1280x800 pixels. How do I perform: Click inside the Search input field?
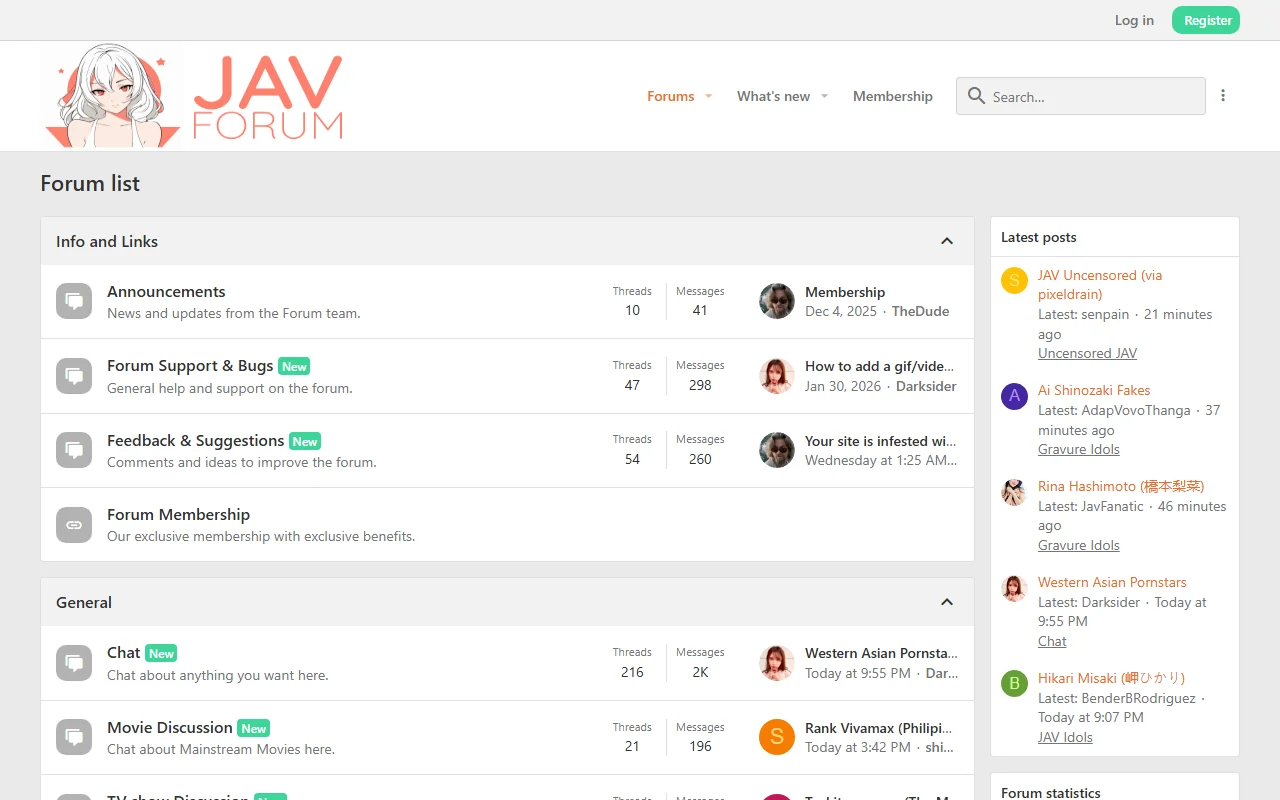1080,96
